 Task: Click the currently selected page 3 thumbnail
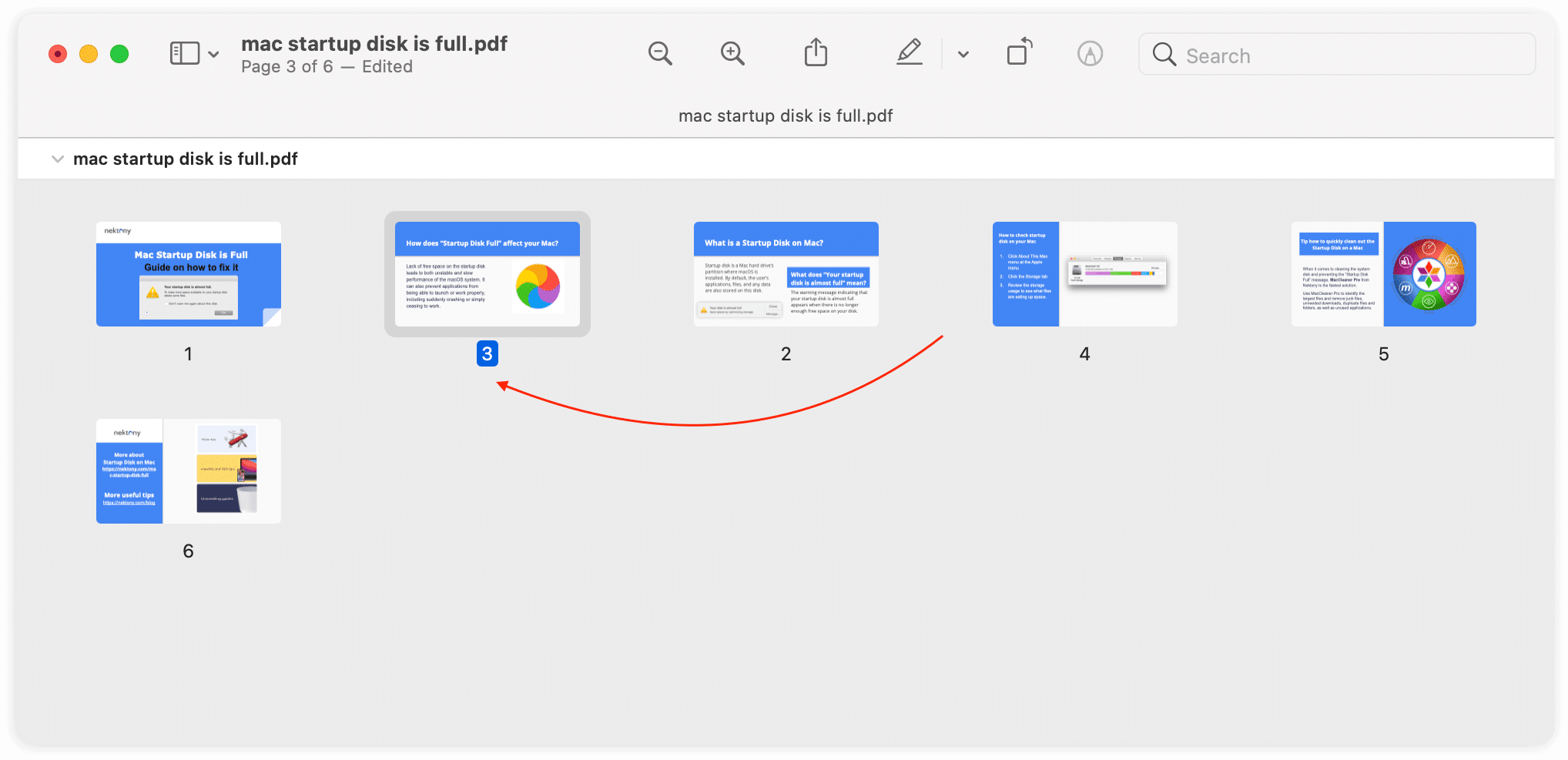pos(487,274)
